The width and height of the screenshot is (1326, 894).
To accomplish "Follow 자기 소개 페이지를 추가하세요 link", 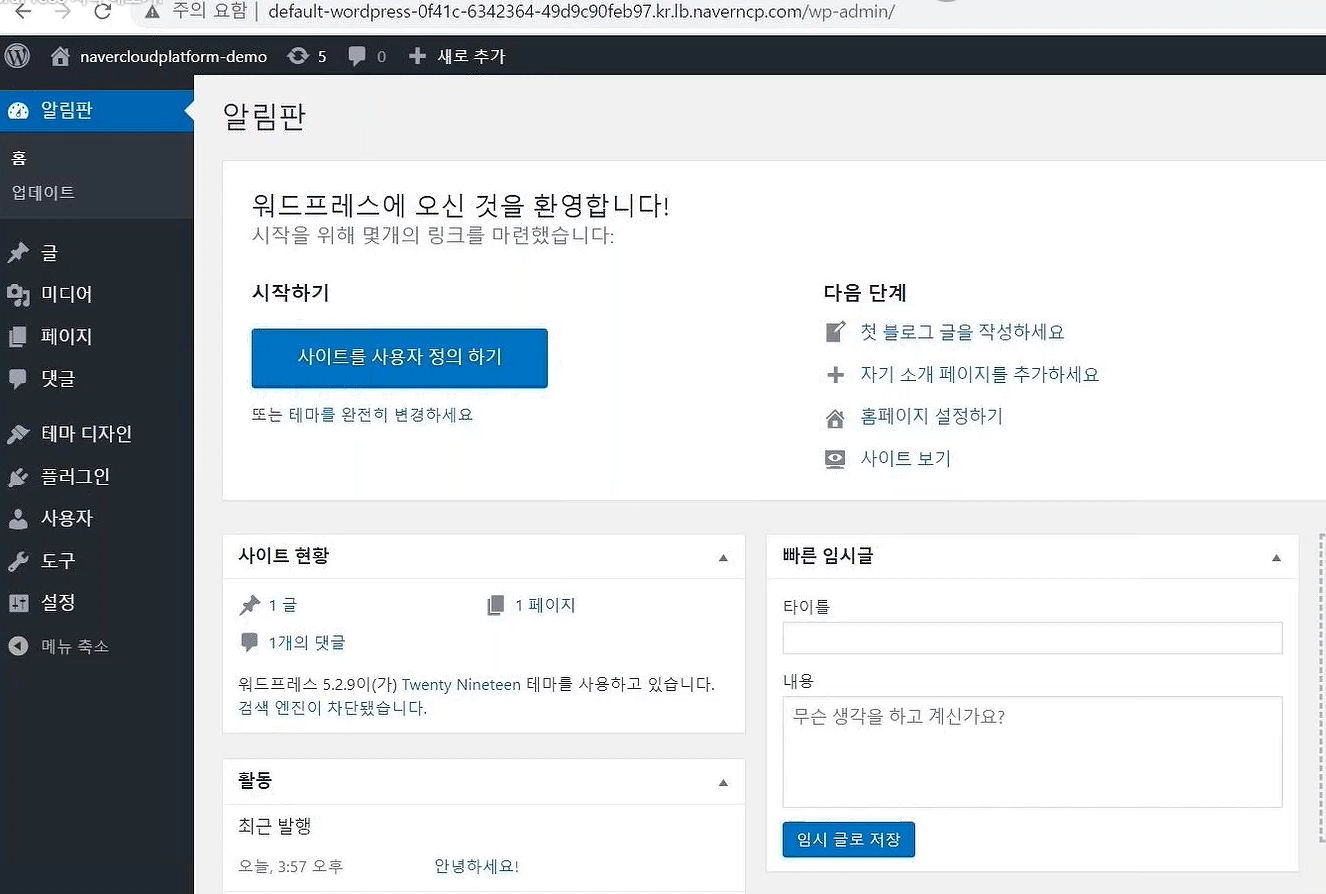I will (980, 375).
